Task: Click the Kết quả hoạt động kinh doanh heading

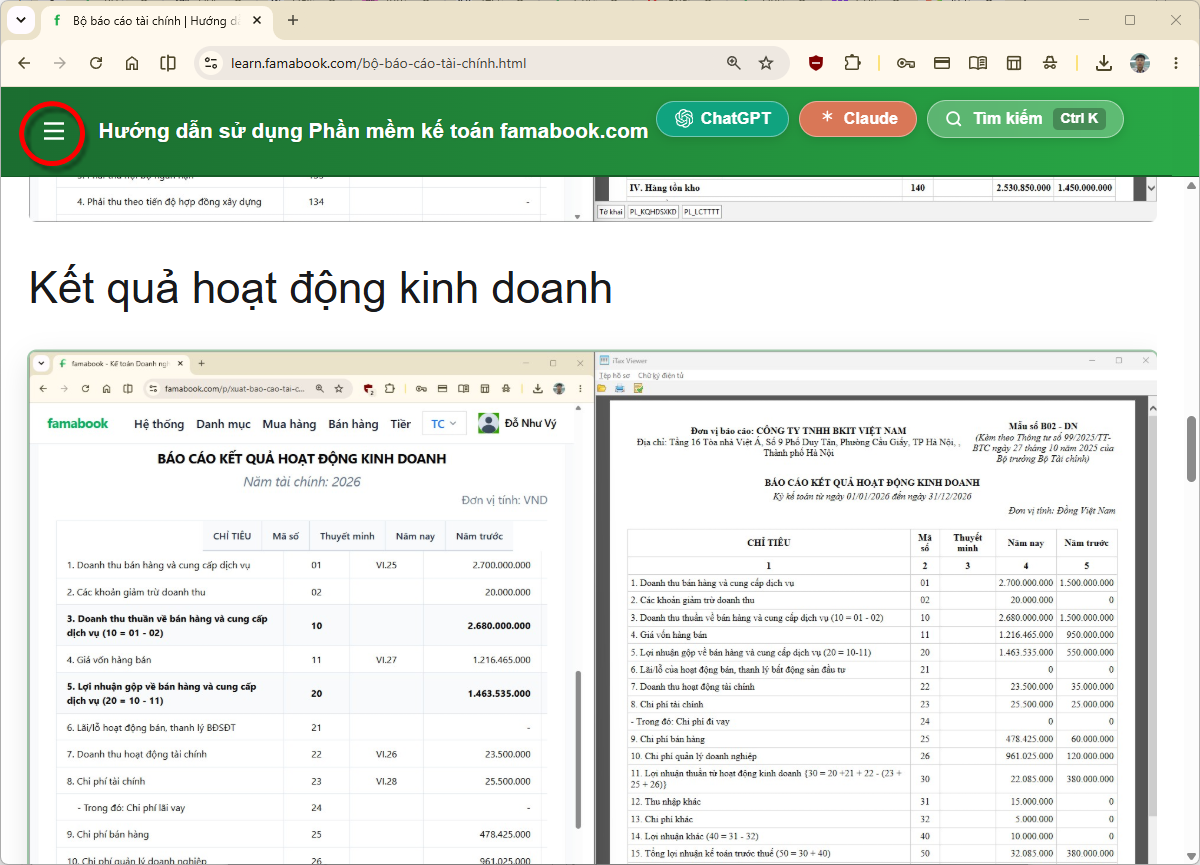Action: (x=320, y=288)
